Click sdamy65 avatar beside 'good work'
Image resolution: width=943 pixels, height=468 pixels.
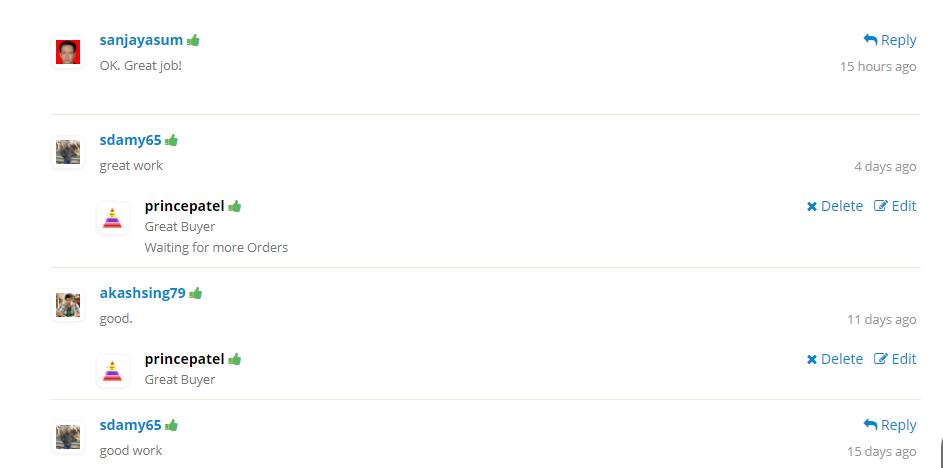[68, 437]
